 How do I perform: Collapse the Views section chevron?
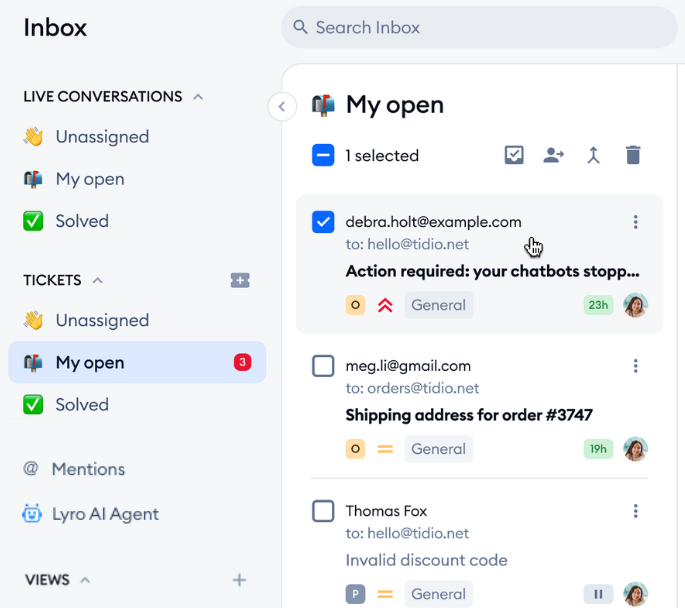pyautogui.click(x=85, y=580)
